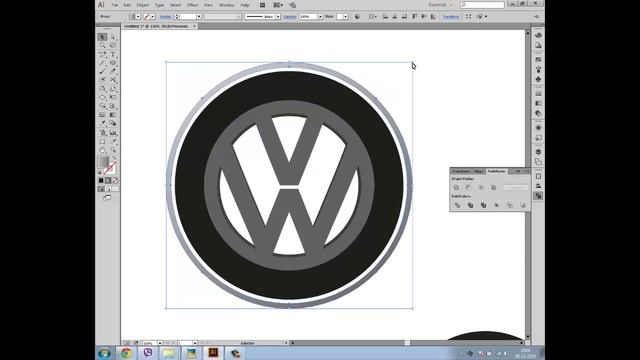
Task: Select the Zoom magnifier tool
Action: [x=113, y=150]
